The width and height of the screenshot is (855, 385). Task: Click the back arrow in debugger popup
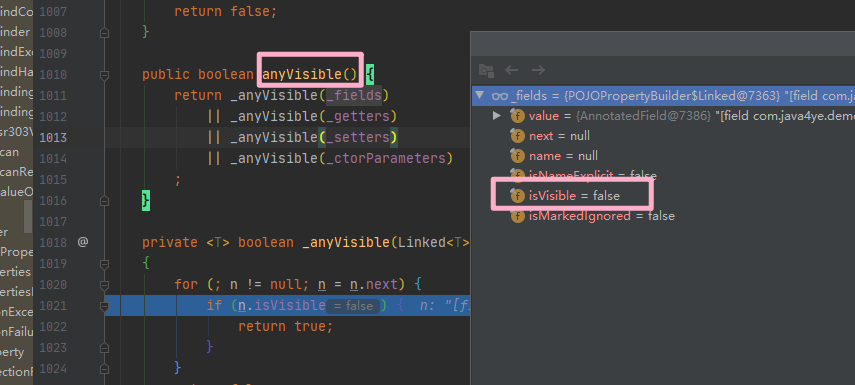coord(511,70)
